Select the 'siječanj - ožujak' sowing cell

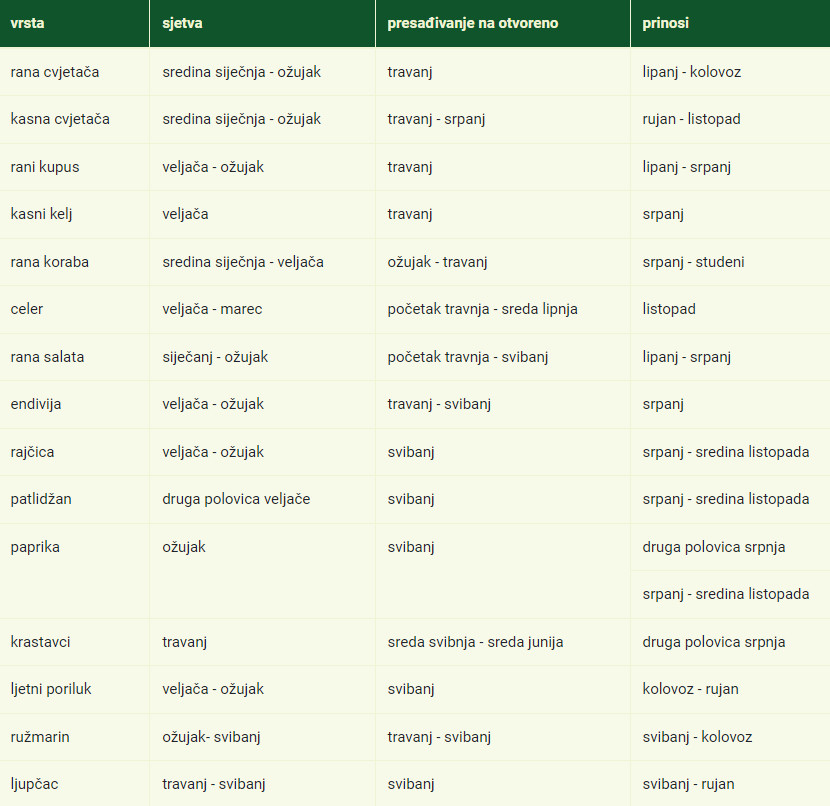point(215,357)
